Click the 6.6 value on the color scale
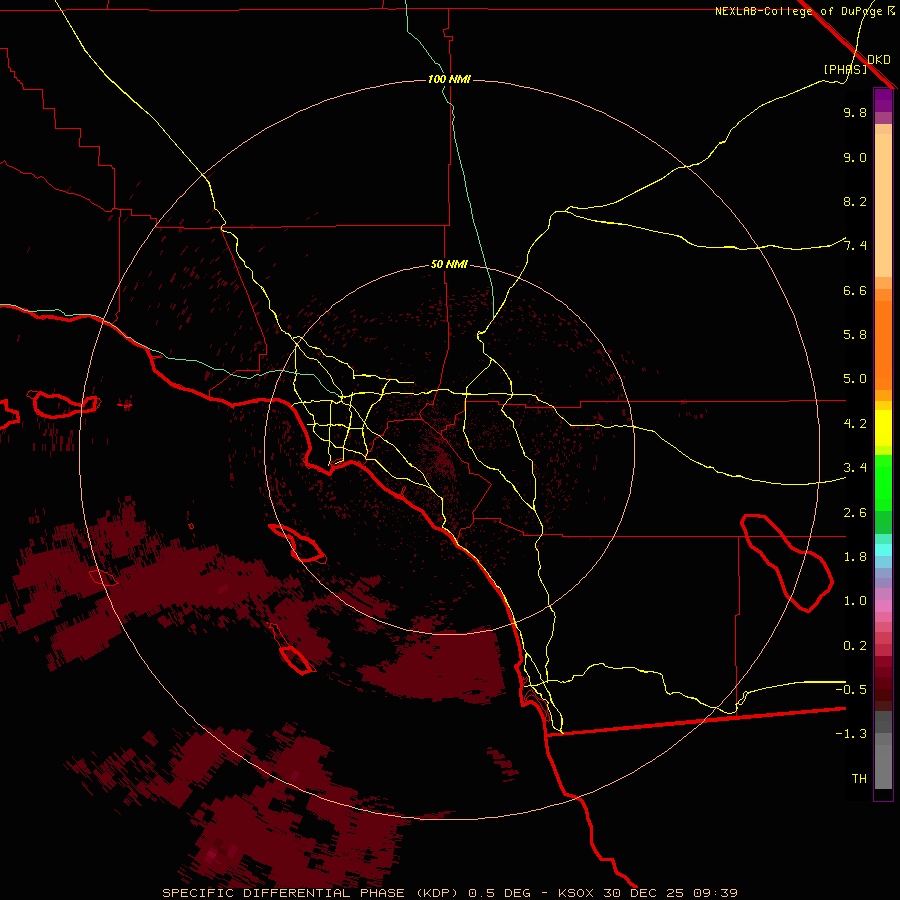This screenshot has width=900, height=900. [x=855, y=290]
